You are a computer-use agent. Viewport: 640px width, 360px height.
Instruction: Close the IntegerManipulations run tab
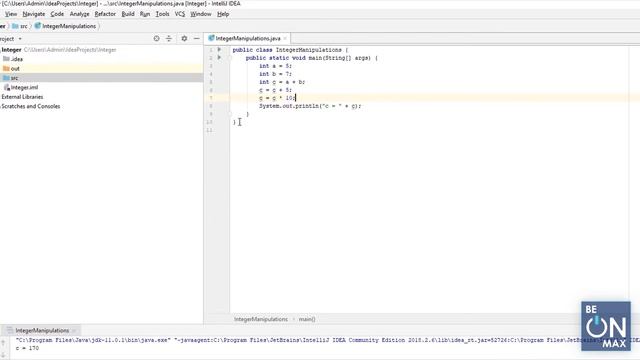click(x=74, y=331)
